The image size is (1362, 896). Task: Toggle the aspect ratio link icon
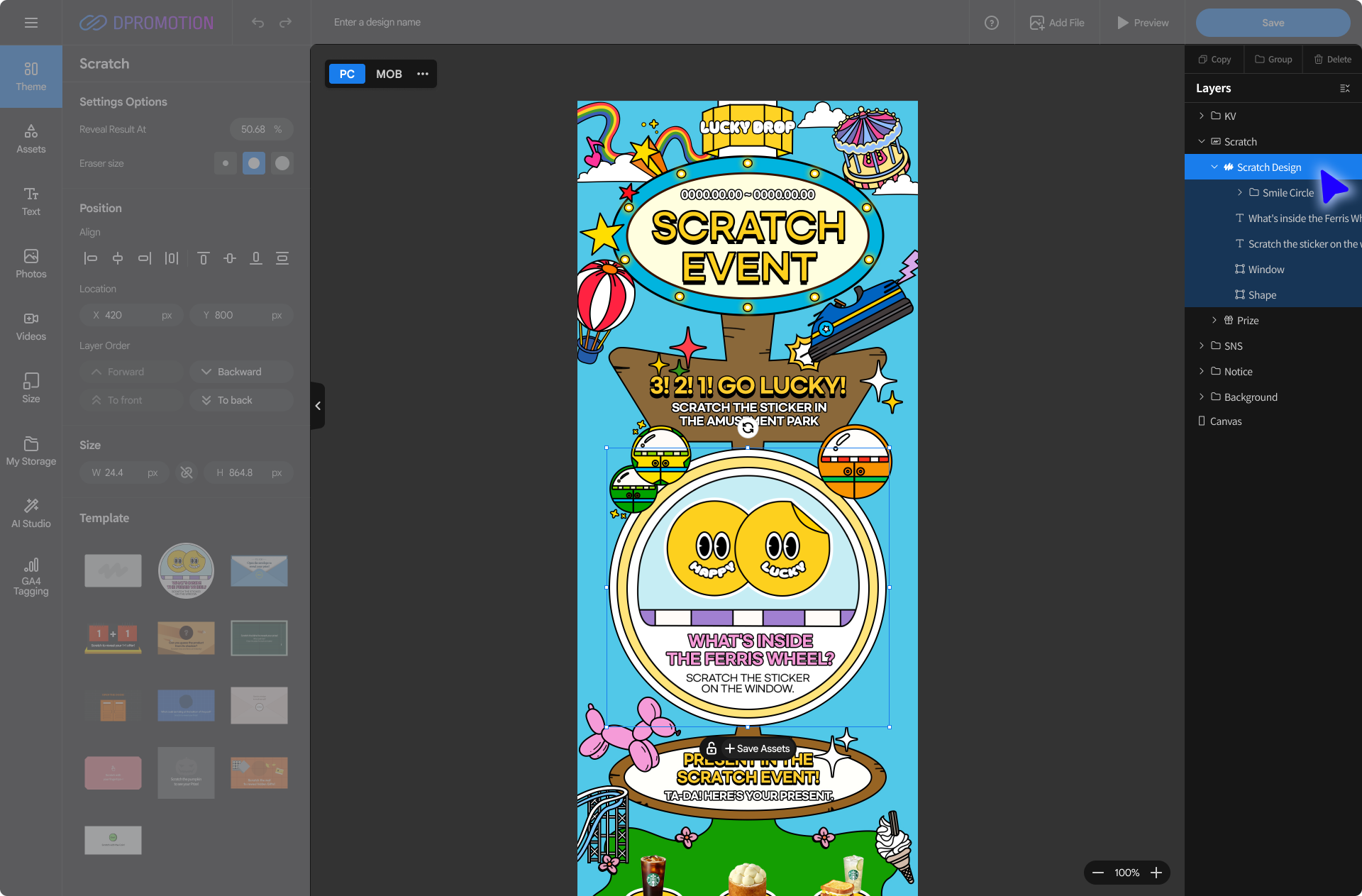(x=187, y=472)
